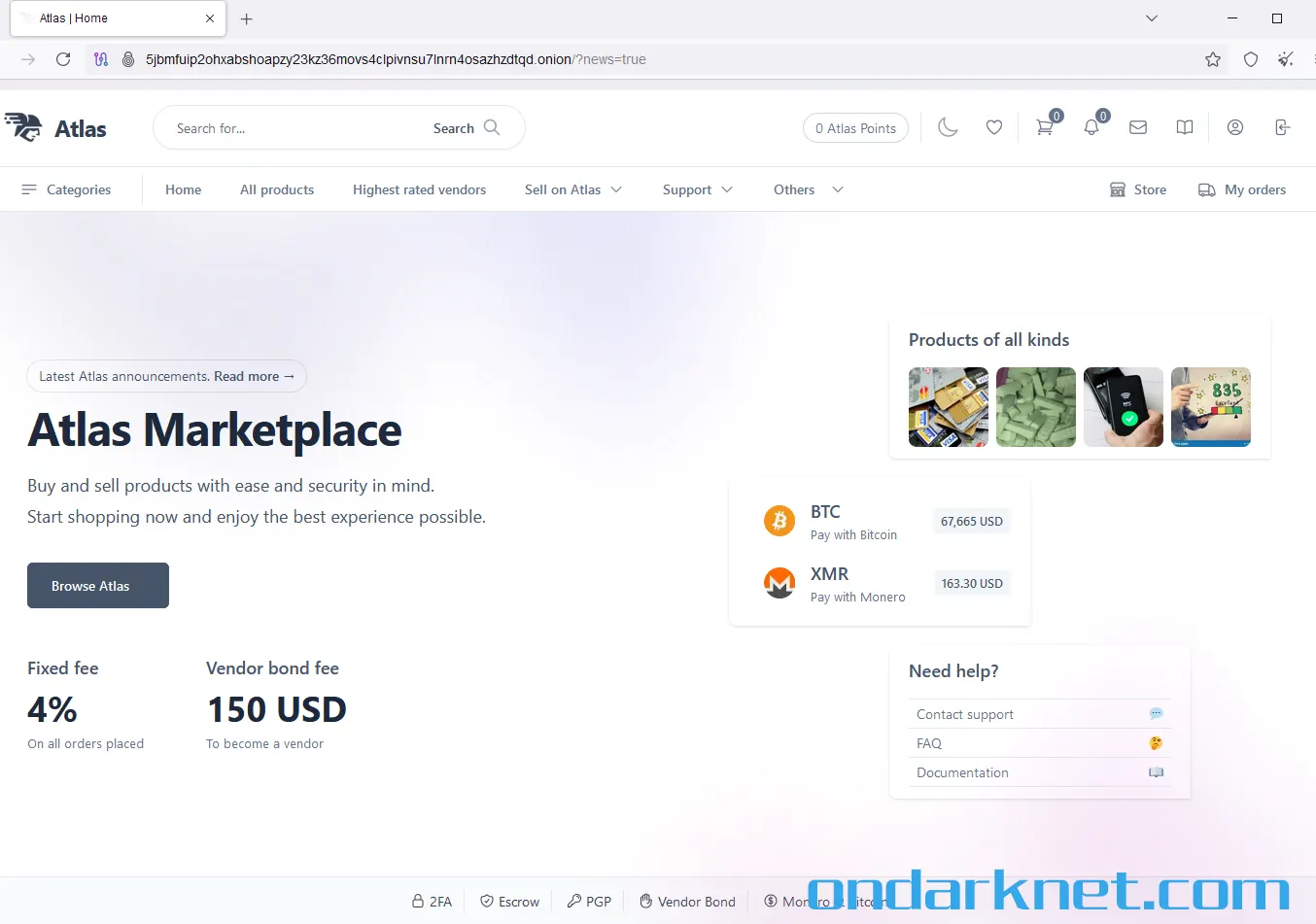The width and height of the screenshot is (1316, 924).
Task: Open messages with the envelope icon
Action: pos(1137,127)
